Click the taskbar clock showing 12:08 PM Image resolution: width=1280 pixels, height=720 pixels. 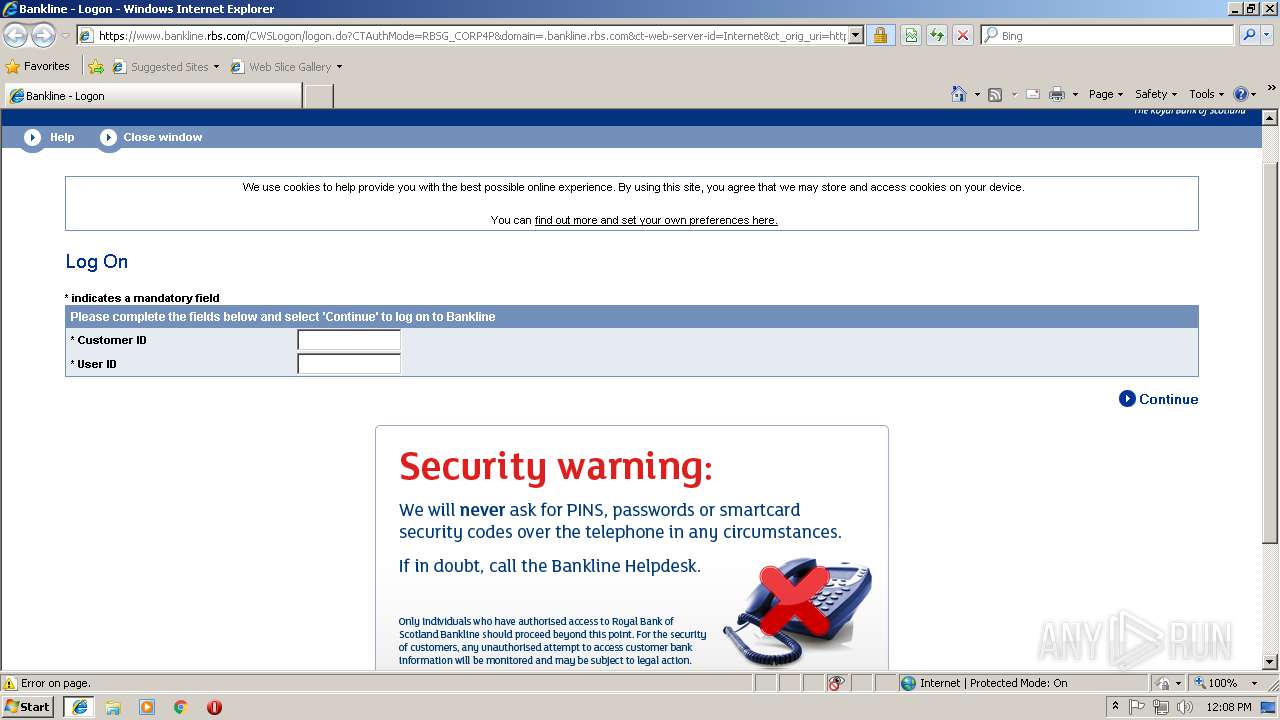[1229, 707]
